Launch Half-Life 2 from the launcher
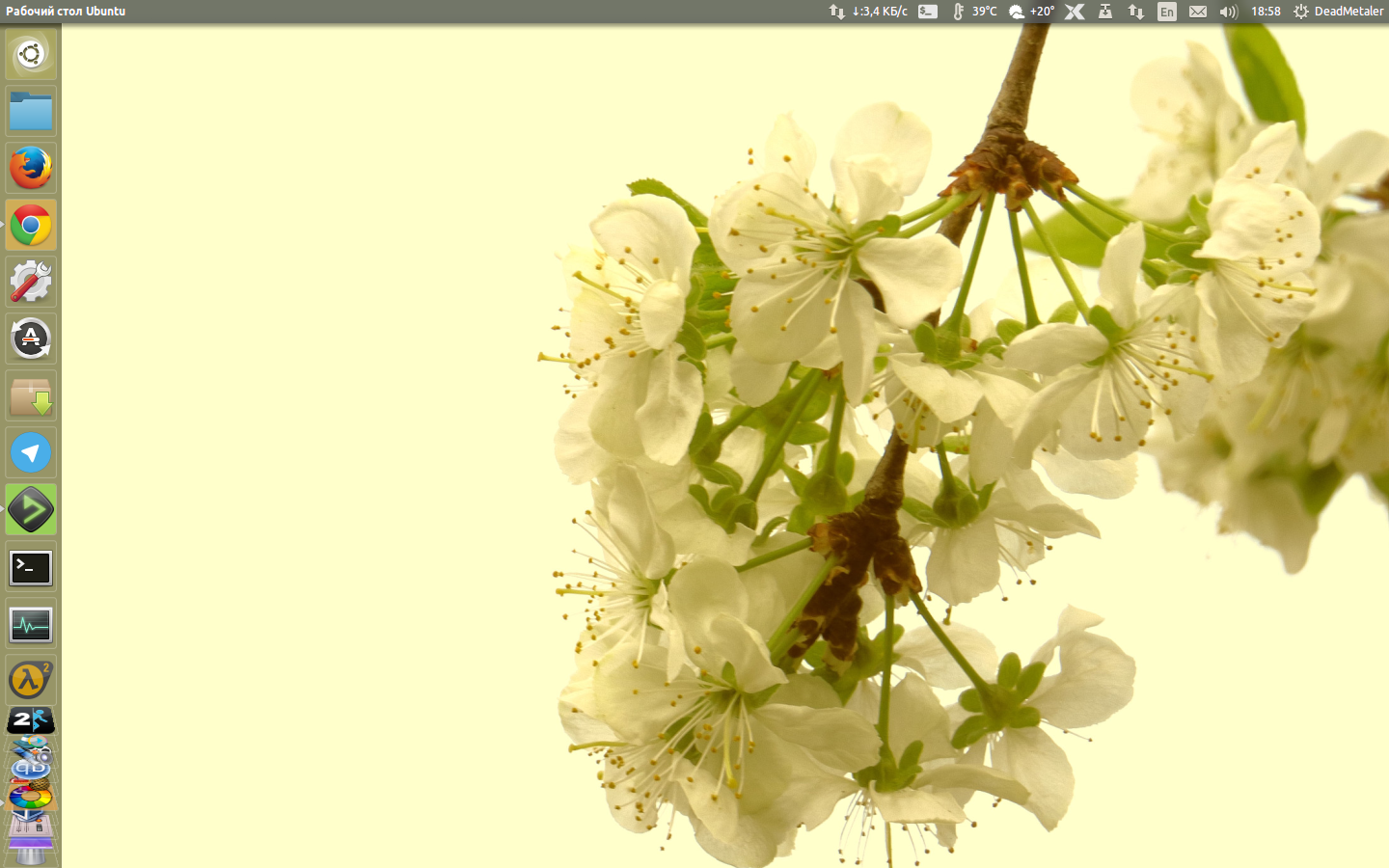Screen dimensions: 1389x868 point(31,681)
